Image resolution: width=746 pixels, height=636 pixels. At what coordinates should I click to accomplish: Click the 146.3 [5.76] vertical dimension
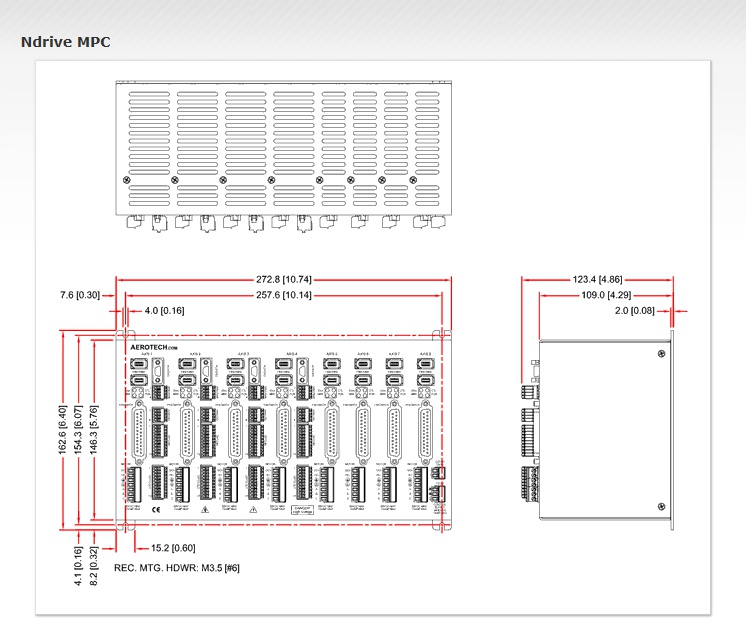(94, 430)
